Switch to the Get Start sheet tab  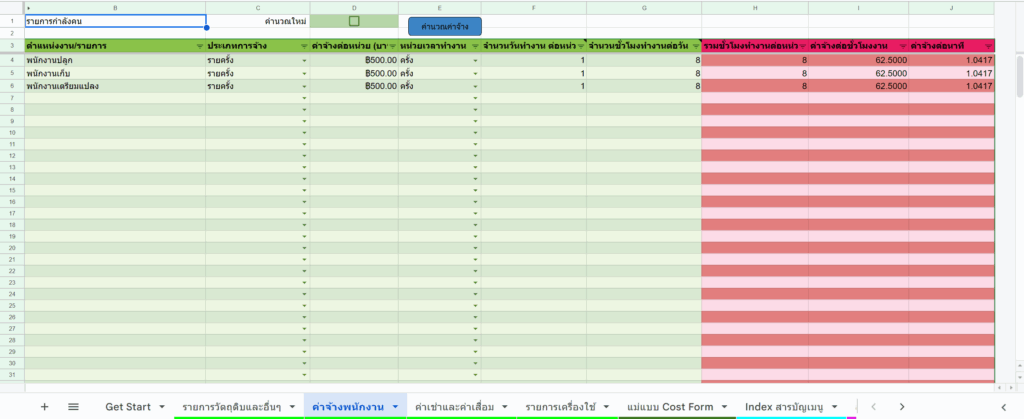(127, 407)
